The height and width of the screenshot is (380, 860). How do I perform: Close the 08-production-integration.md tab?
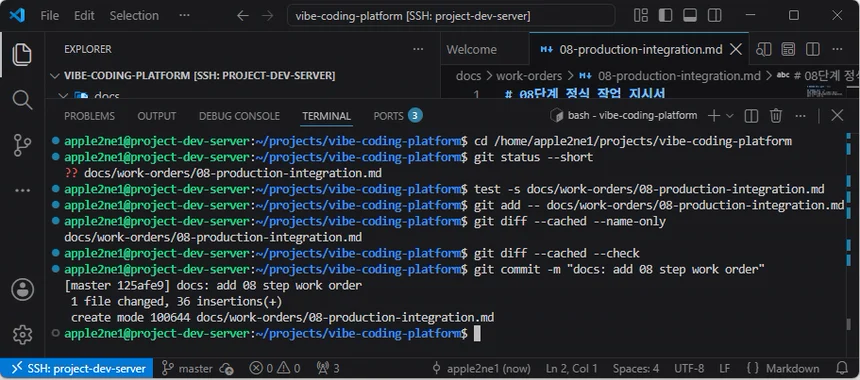coord(736,49)
